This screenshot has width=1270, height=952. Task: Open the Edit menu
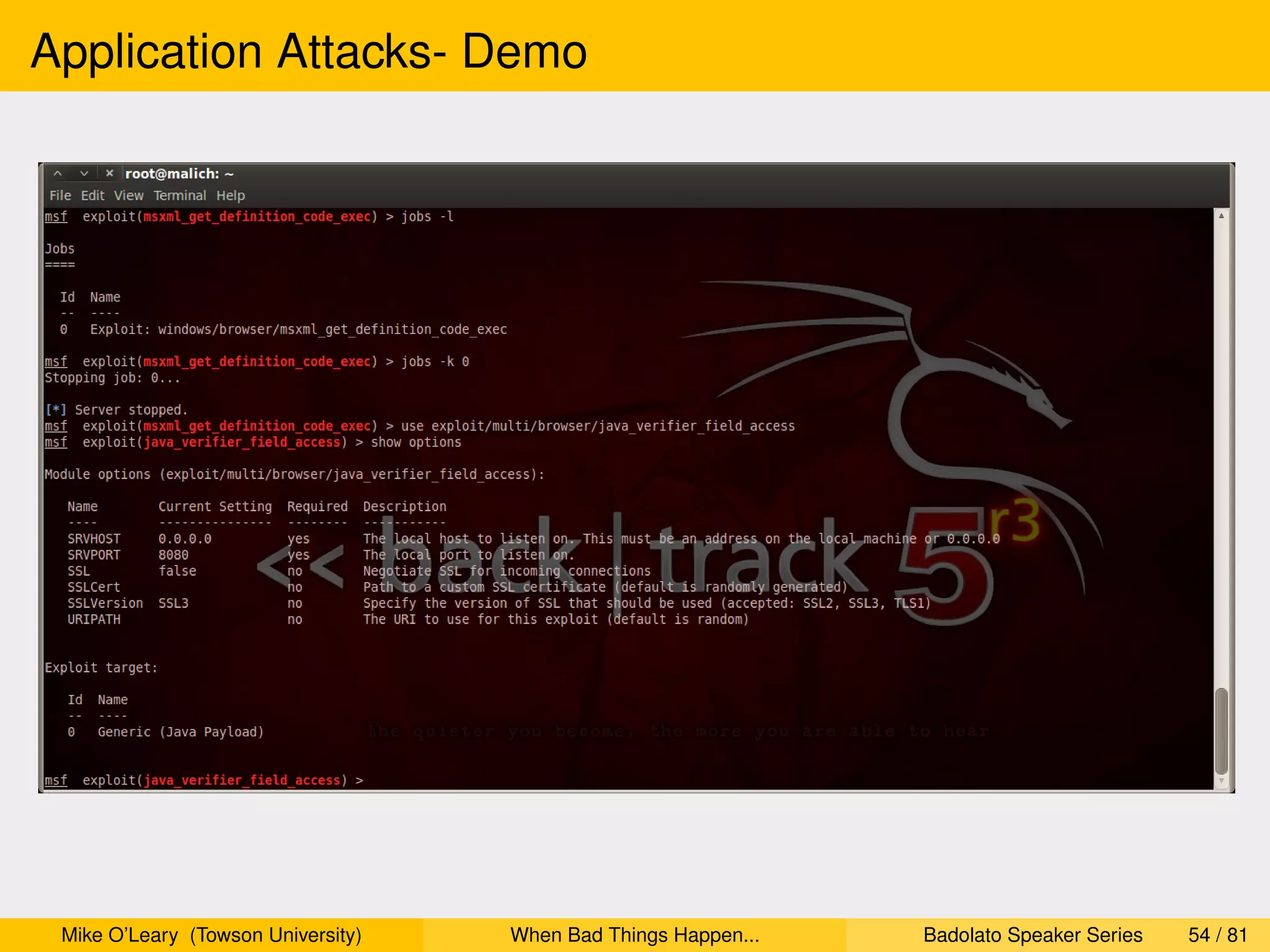[92, 195]
